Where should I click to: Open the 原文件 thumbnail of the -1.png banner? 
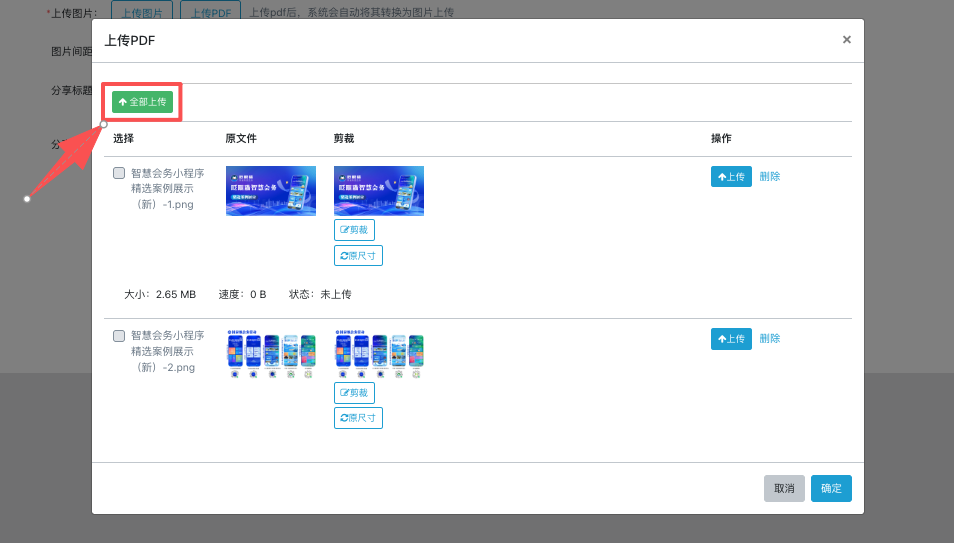(x=270, y=191)
